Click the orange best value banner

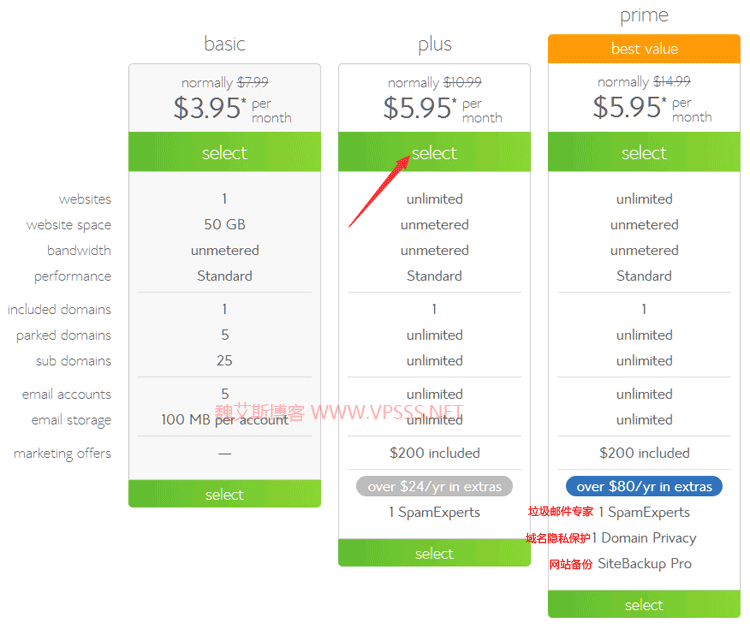[644, 49]
